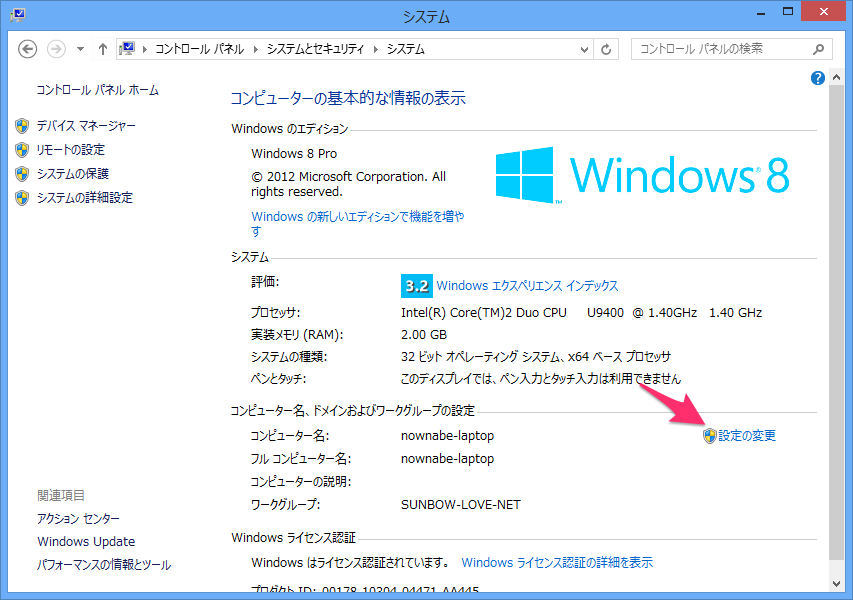Click the computer icon in the address bar
The image size is (853, 600).
128,49
